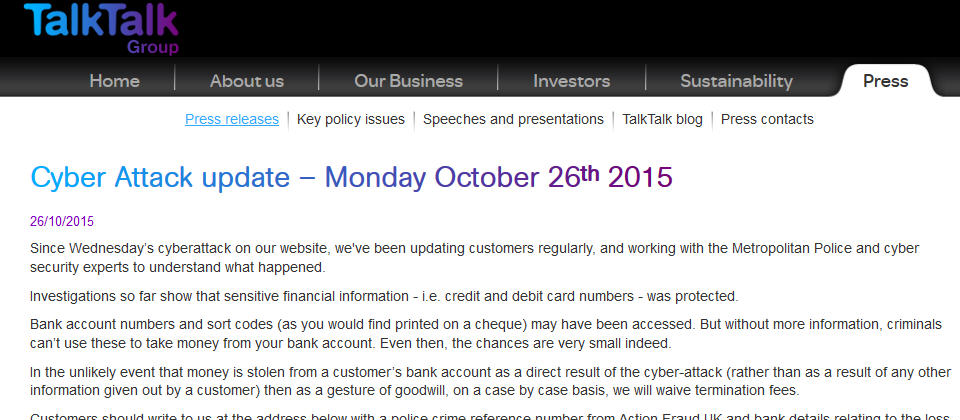Visit the TalkTalk blog link
This screenshot has height=420, width=960.
[x=662, y=119]
